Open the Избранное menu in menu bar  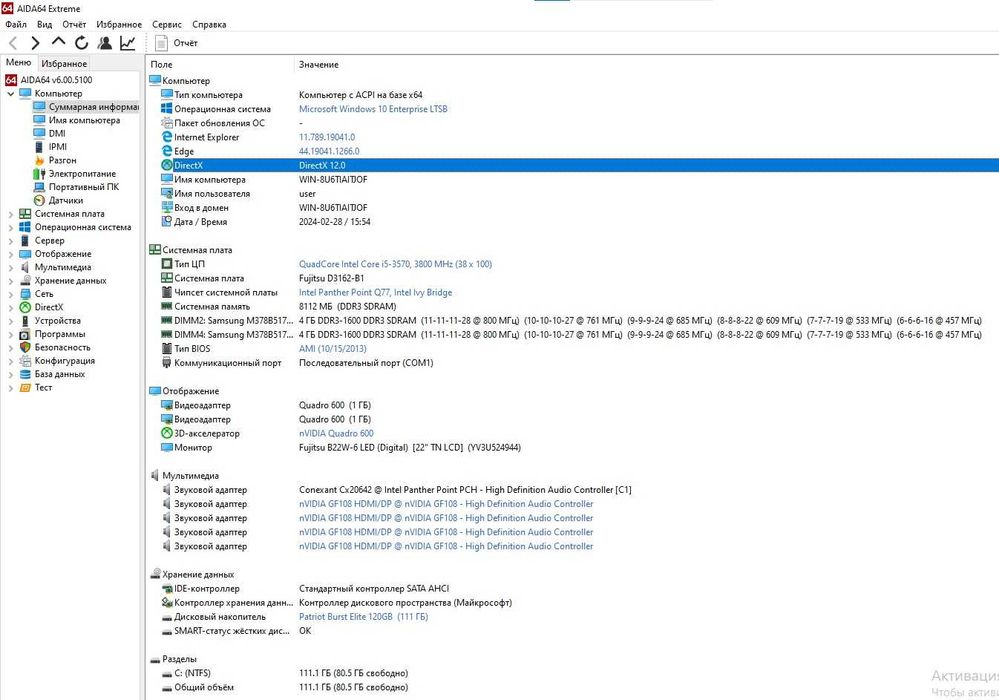click(119, 24)
